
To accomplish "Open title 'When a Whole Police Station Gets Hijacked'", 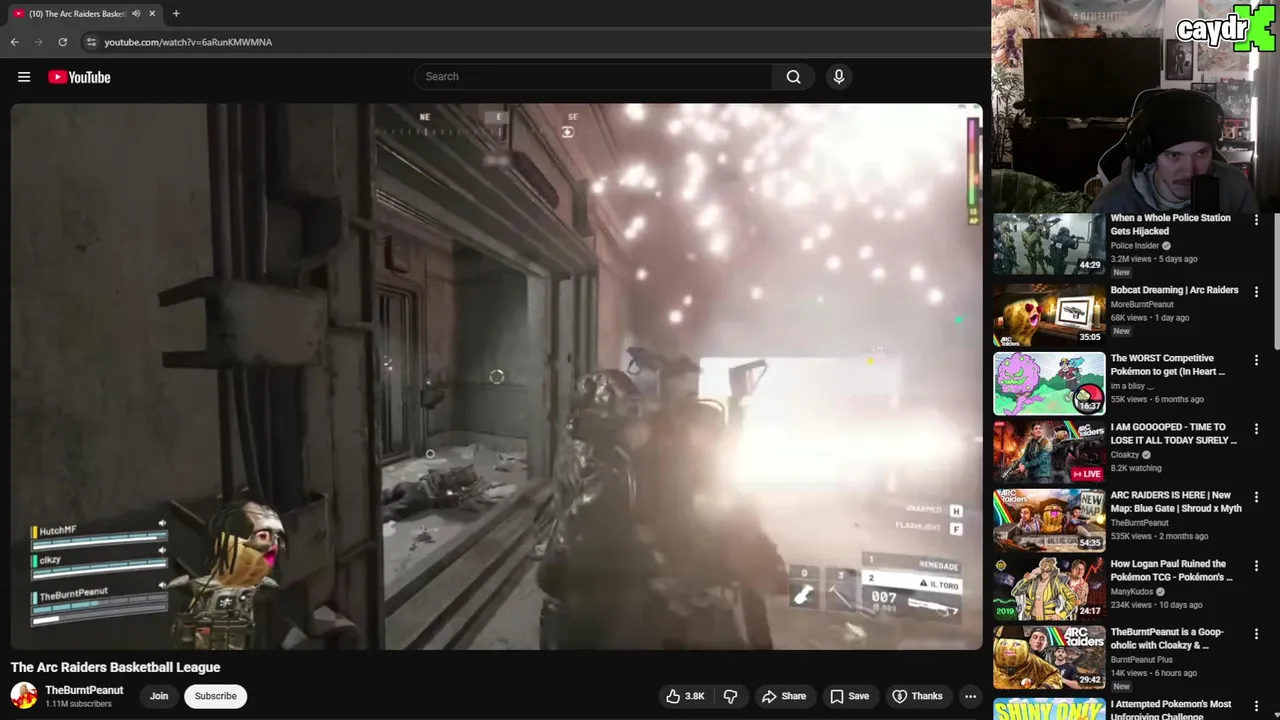I will tap(1170, 224).
